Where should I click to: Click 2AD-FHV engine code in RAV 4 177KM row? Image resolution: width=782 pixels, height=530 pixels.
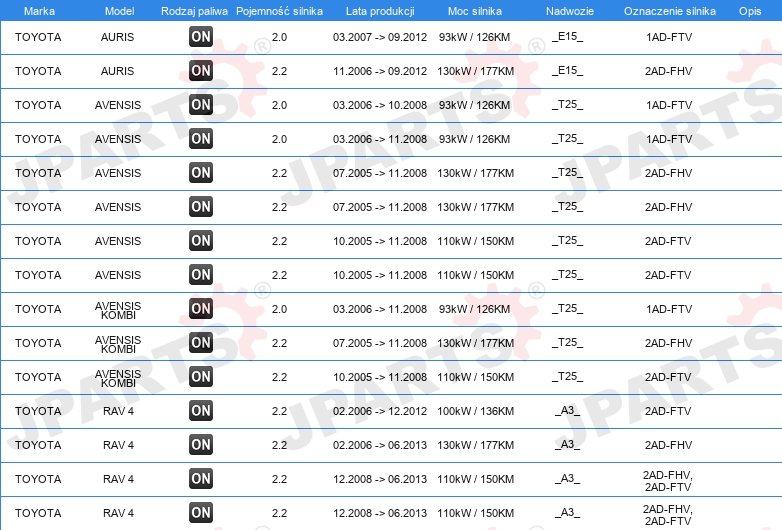tap(668, 445)
